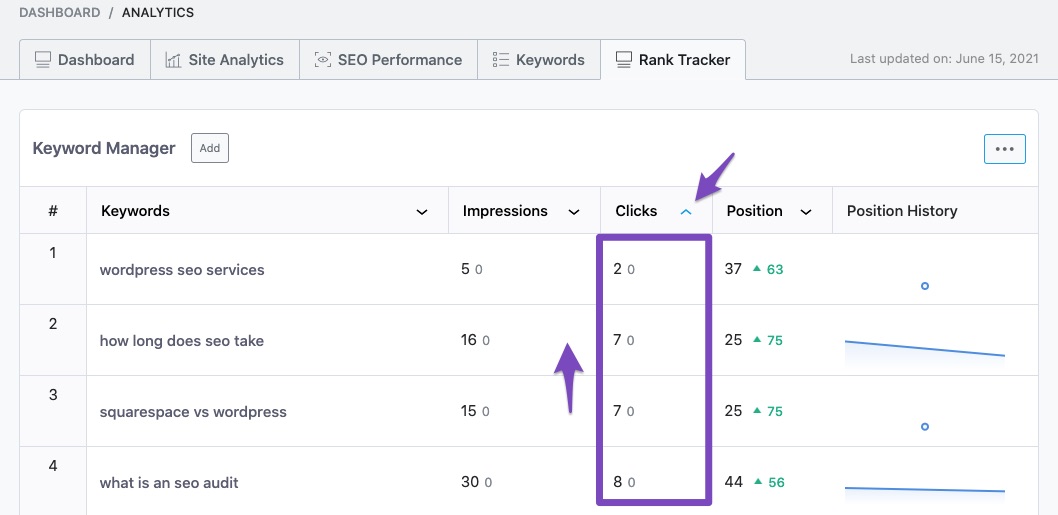
Task: Click the Keywords list icon
Action: click(x=500, y=60)
